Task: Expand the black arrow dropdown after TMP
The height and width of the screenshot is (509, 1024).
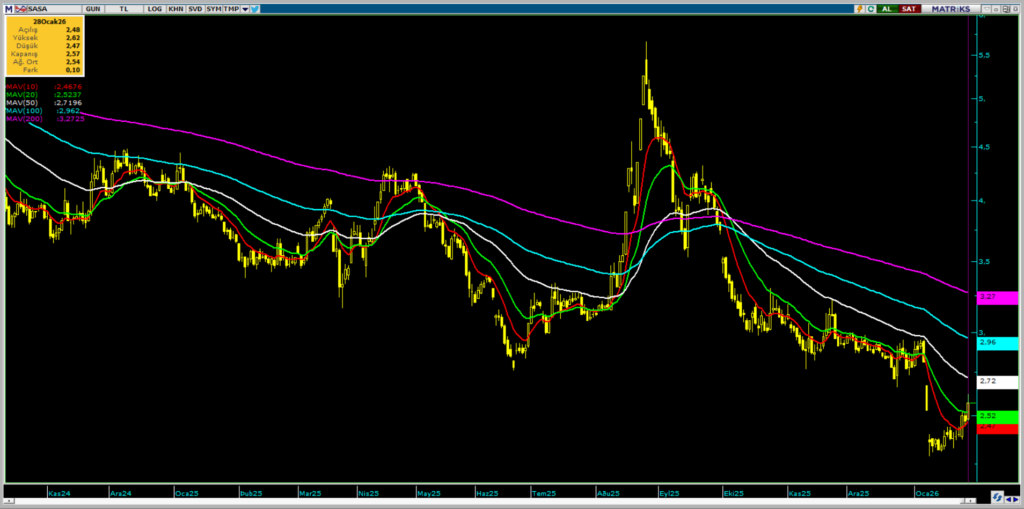Action: click(244, 8)
